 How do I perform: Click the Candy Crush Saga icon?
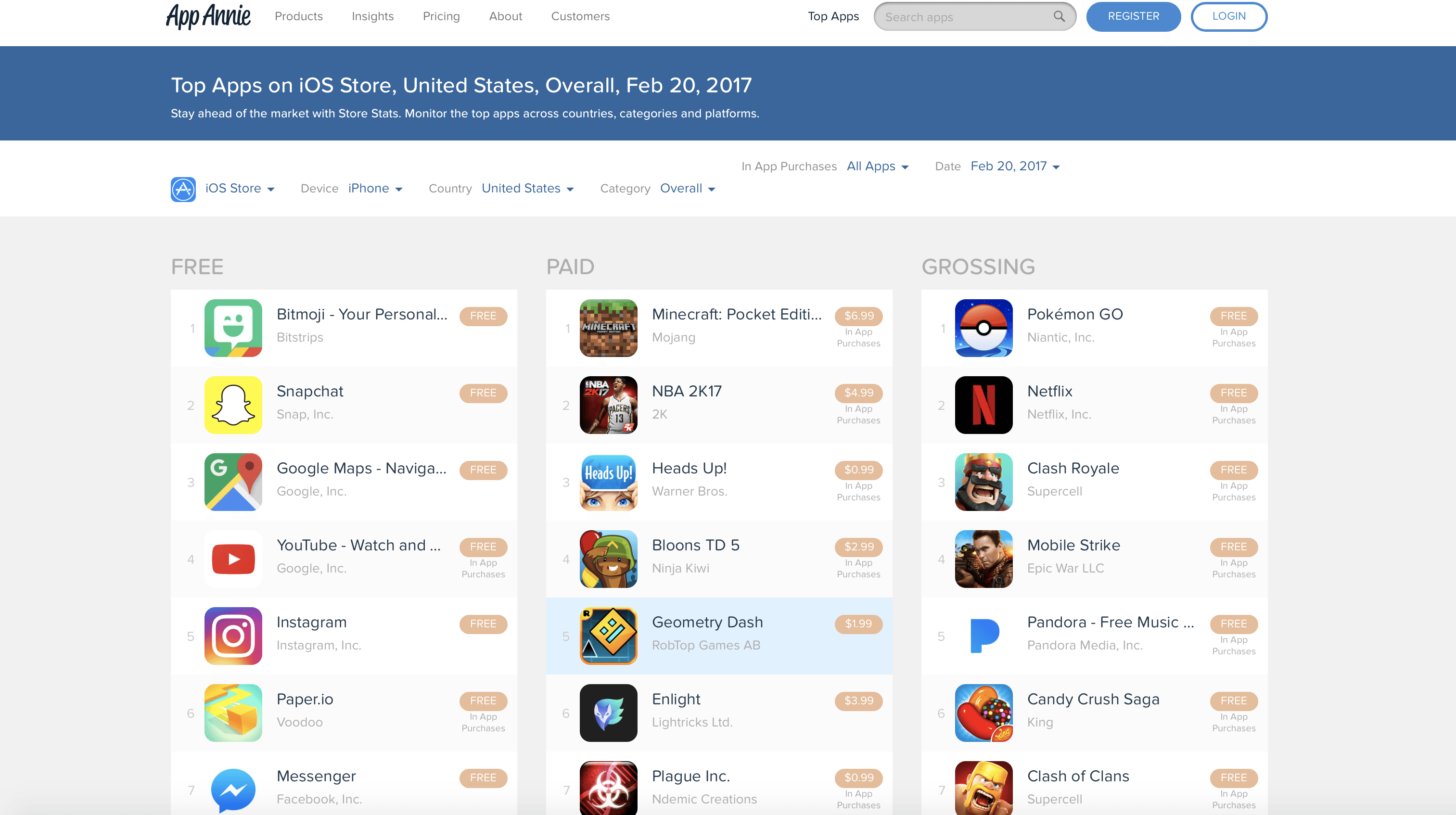coord(983,713)
